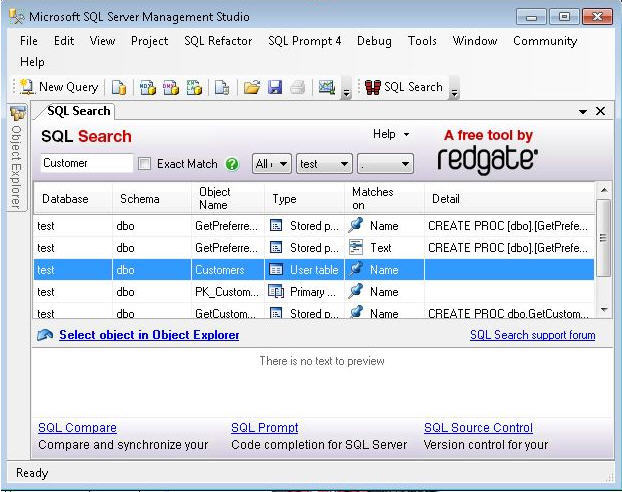Open the SQL Search support forum link
The height and width of the screenshot is (492, 622).
[x=532, y=335]
